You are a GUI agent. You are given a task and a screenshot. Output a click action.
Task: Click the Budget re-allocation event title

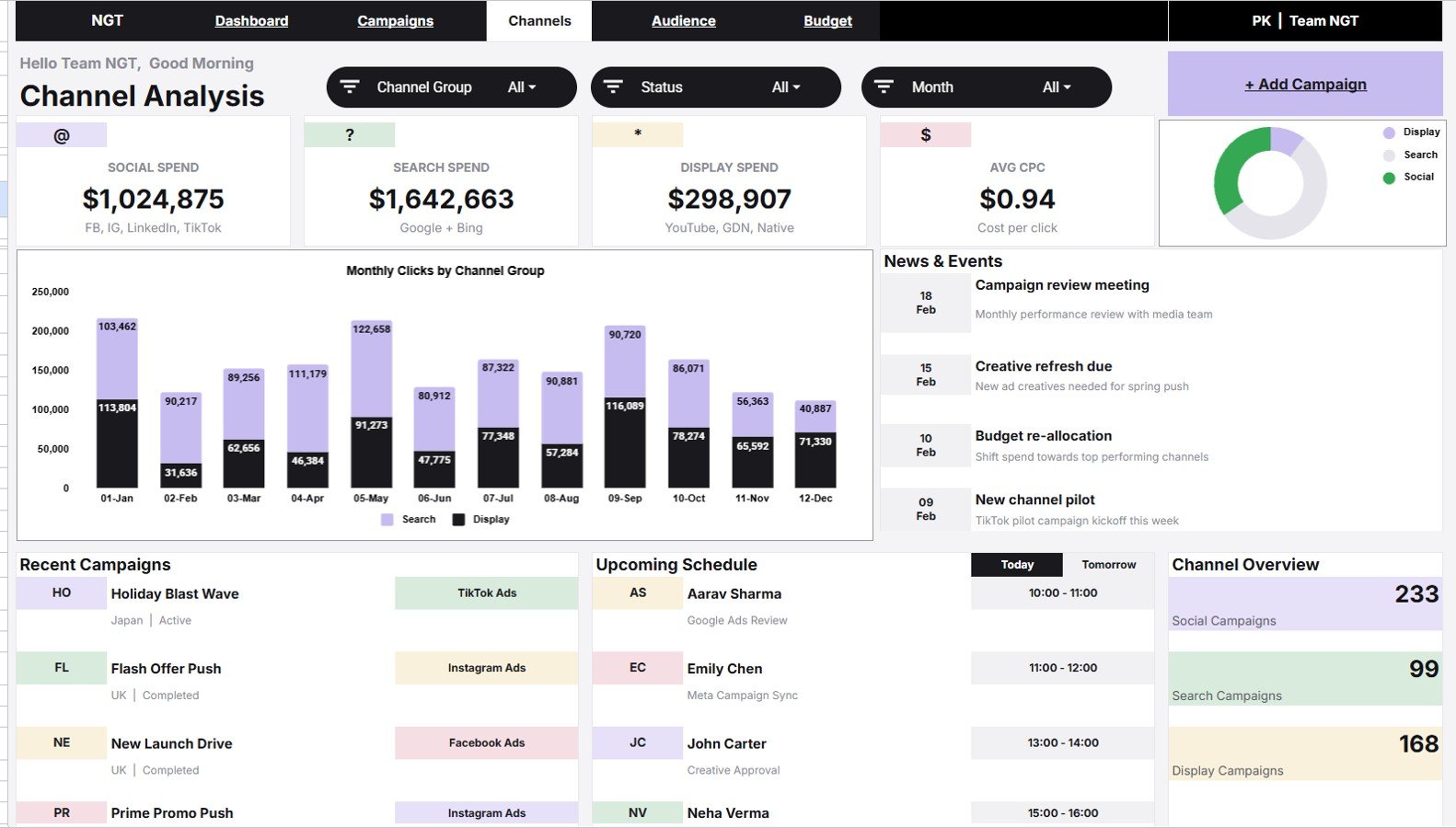coord(1044,436)
